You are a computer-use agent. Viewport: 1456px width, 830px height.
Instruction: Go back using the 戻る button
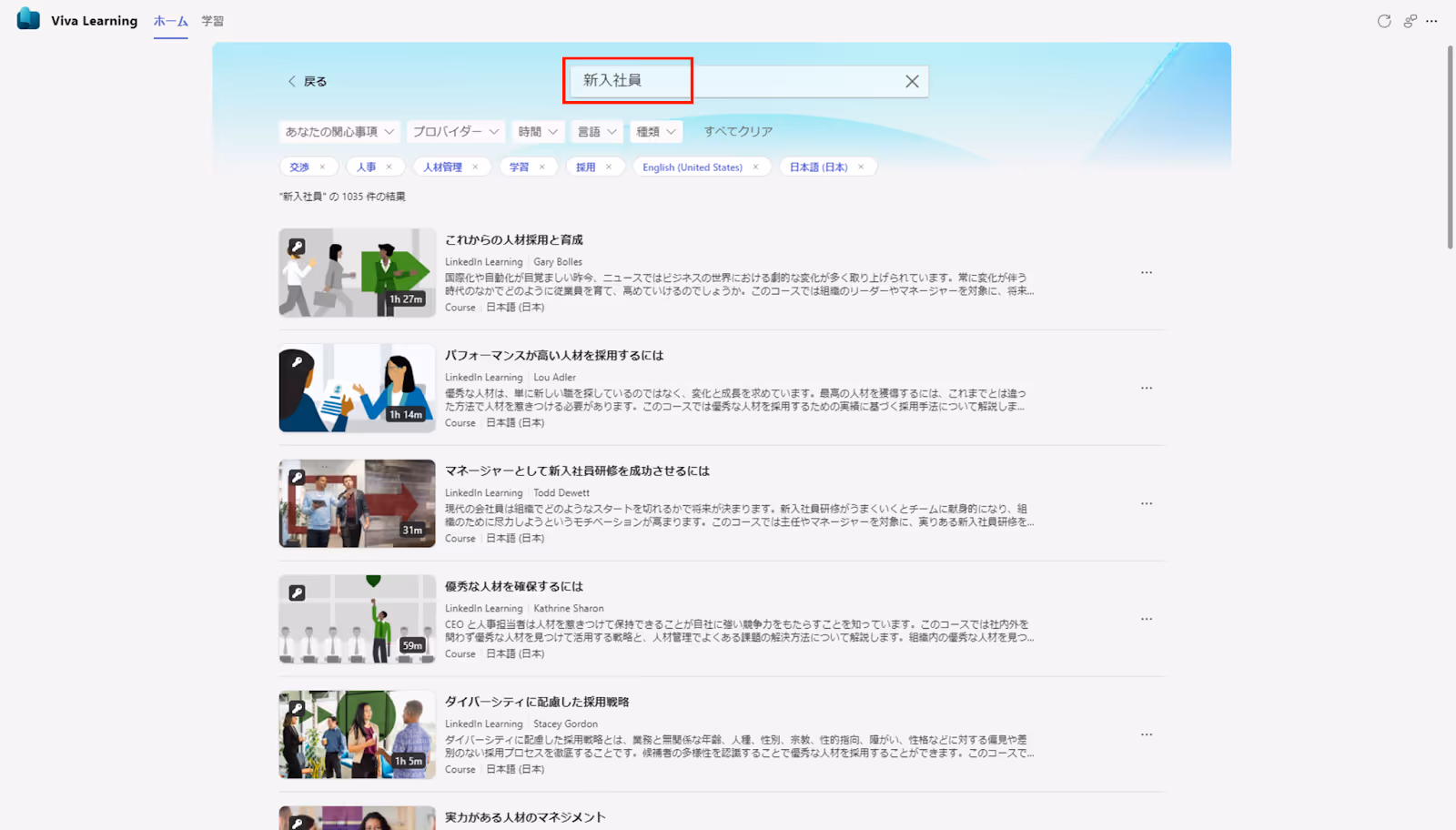click(307, 81)
